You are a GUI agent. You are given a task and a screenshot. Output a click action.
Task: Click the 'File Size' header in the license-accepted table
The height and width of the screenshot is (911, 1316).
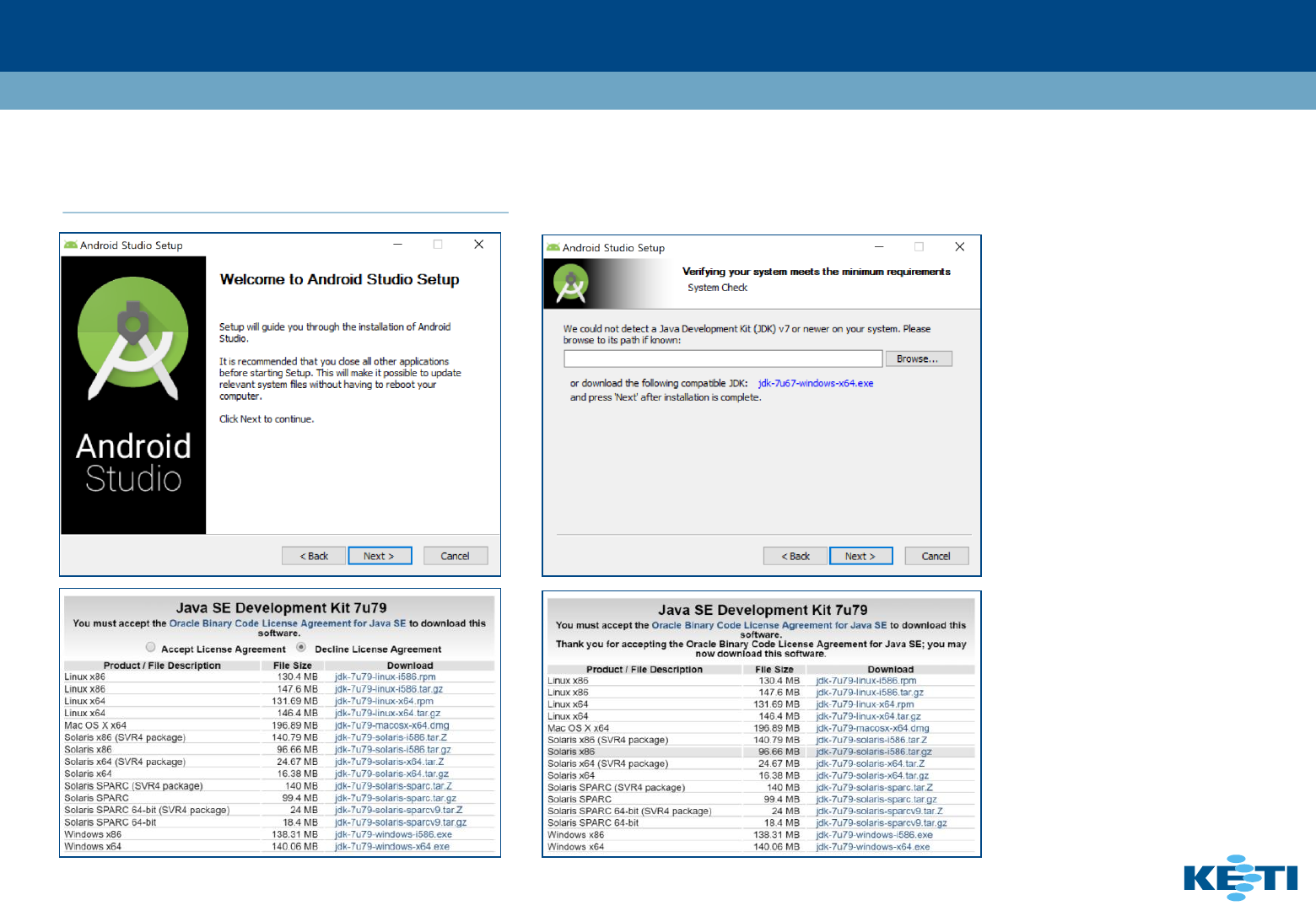774,670
